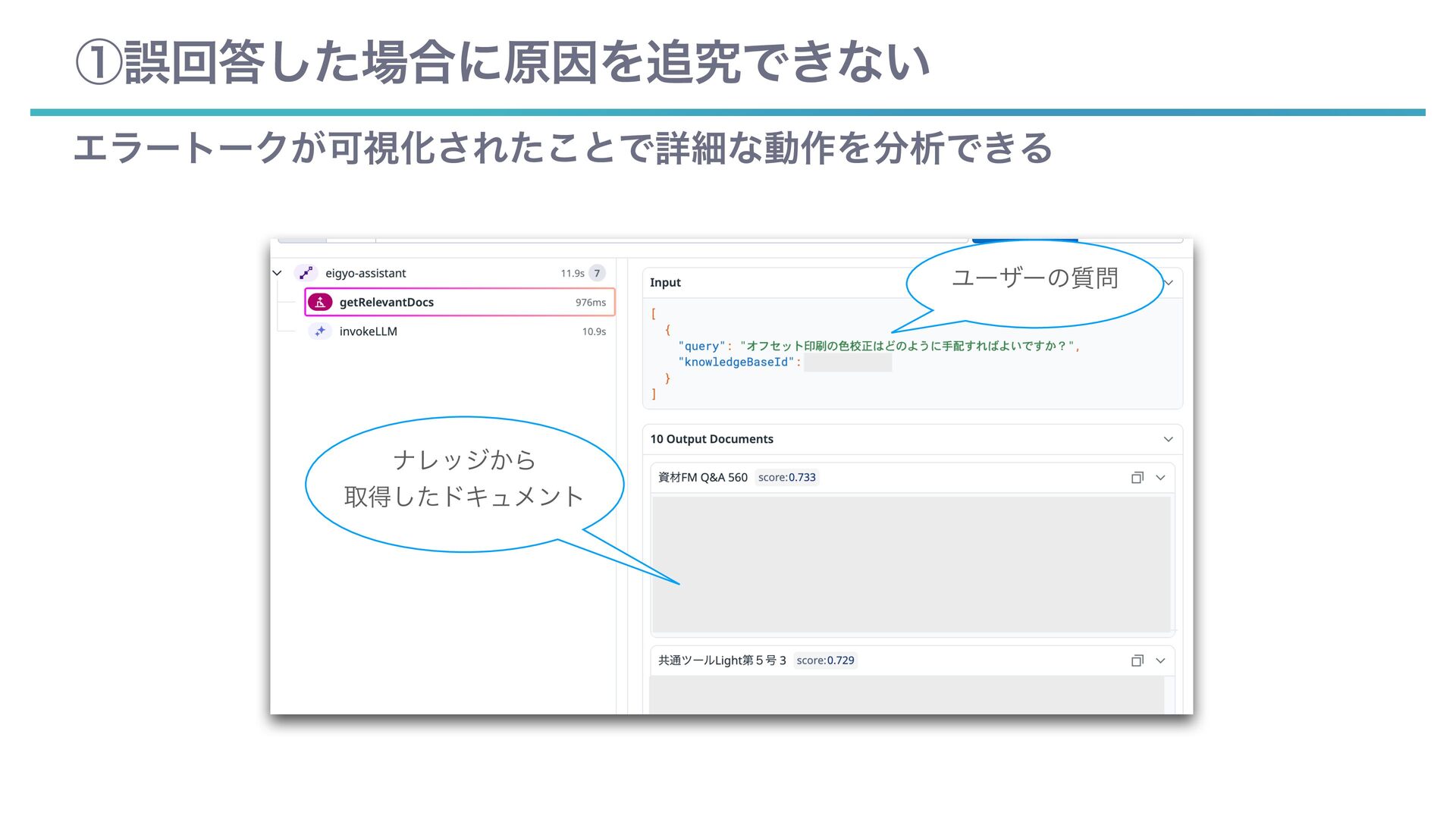Select the getRelevantDocs span row

pyautogui.click(x=460, y=302)
